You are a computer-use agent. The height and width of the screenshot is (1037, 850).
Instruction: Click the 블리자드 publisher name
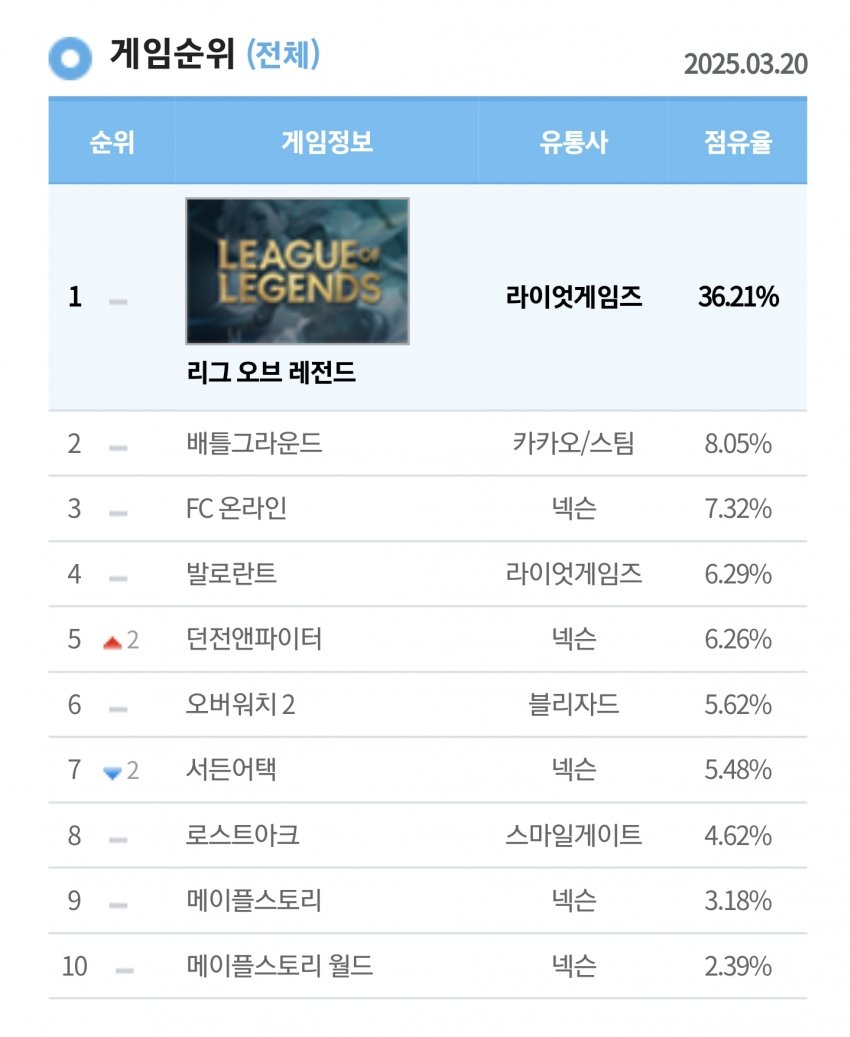click(x=573, y=705)
